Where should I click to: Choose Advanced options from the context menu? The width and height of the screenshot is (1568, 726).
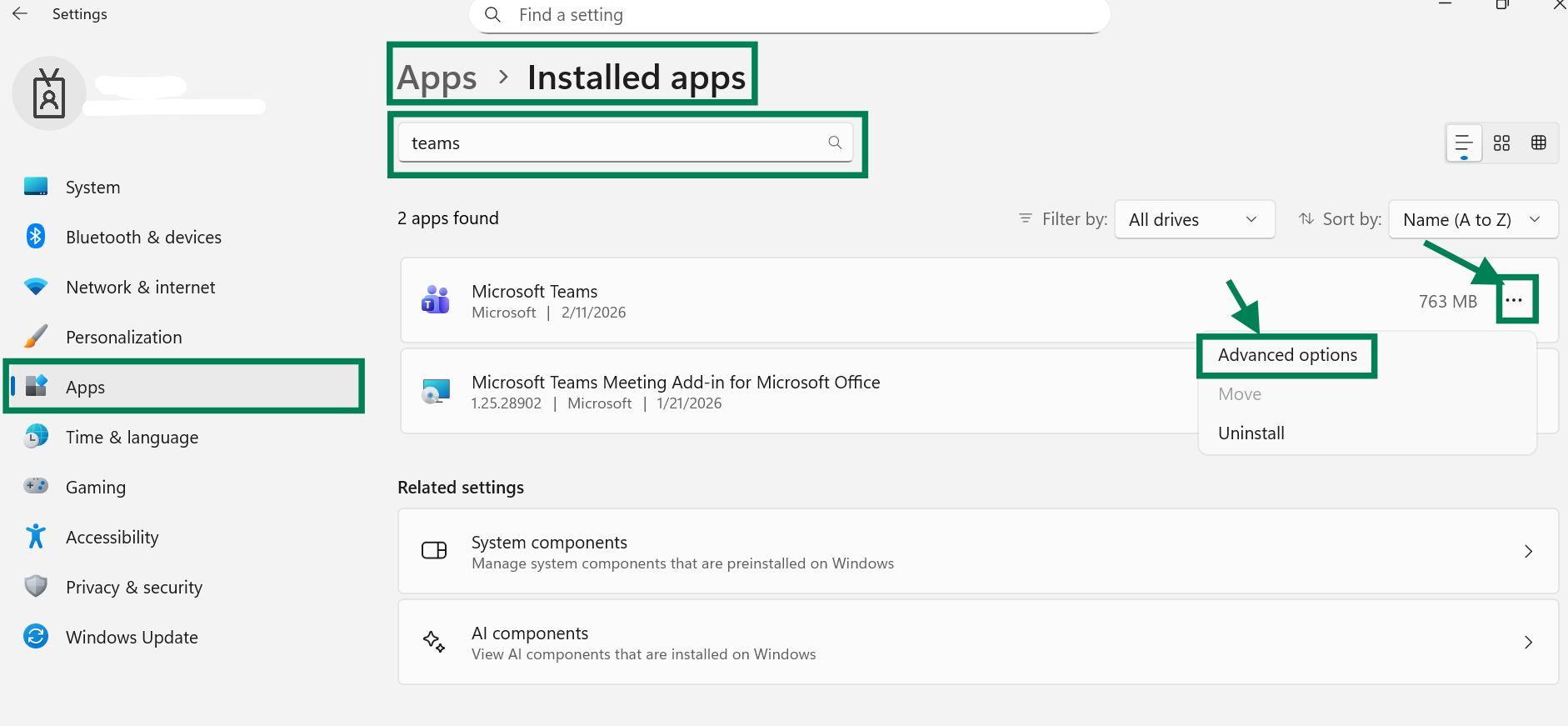point(1287,355)
